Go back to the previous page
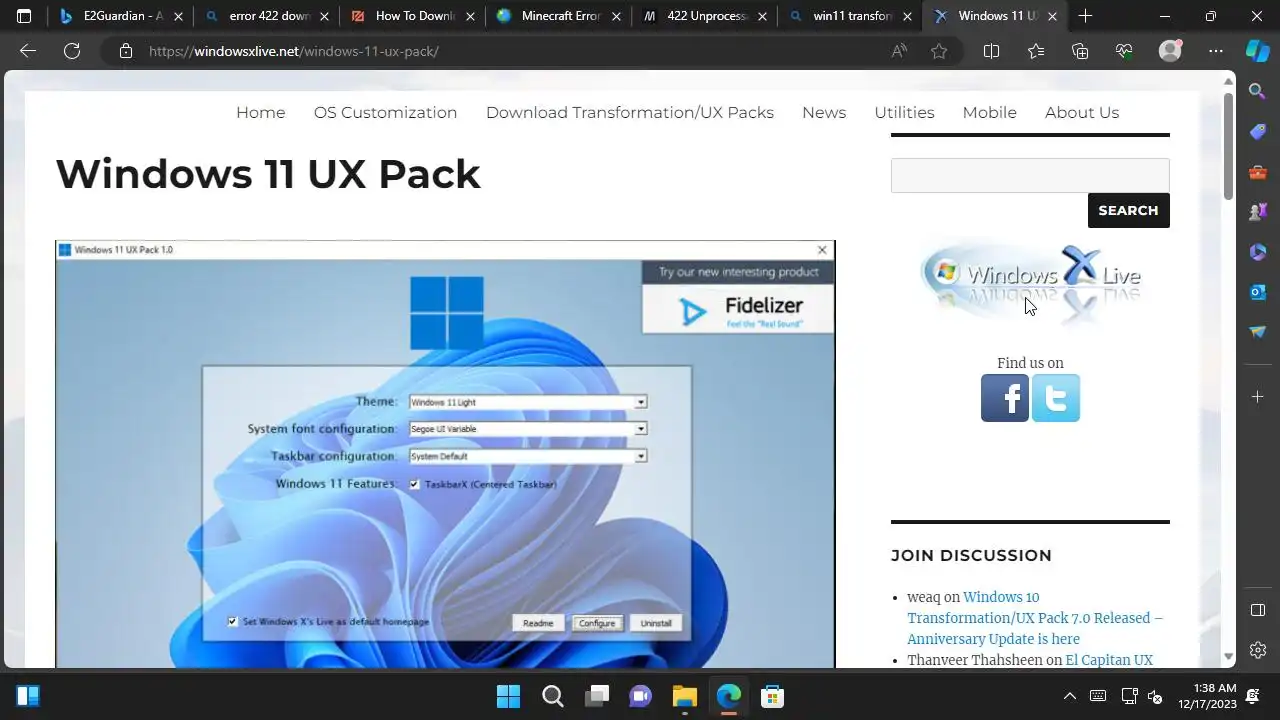 click(x=28, y=51)
